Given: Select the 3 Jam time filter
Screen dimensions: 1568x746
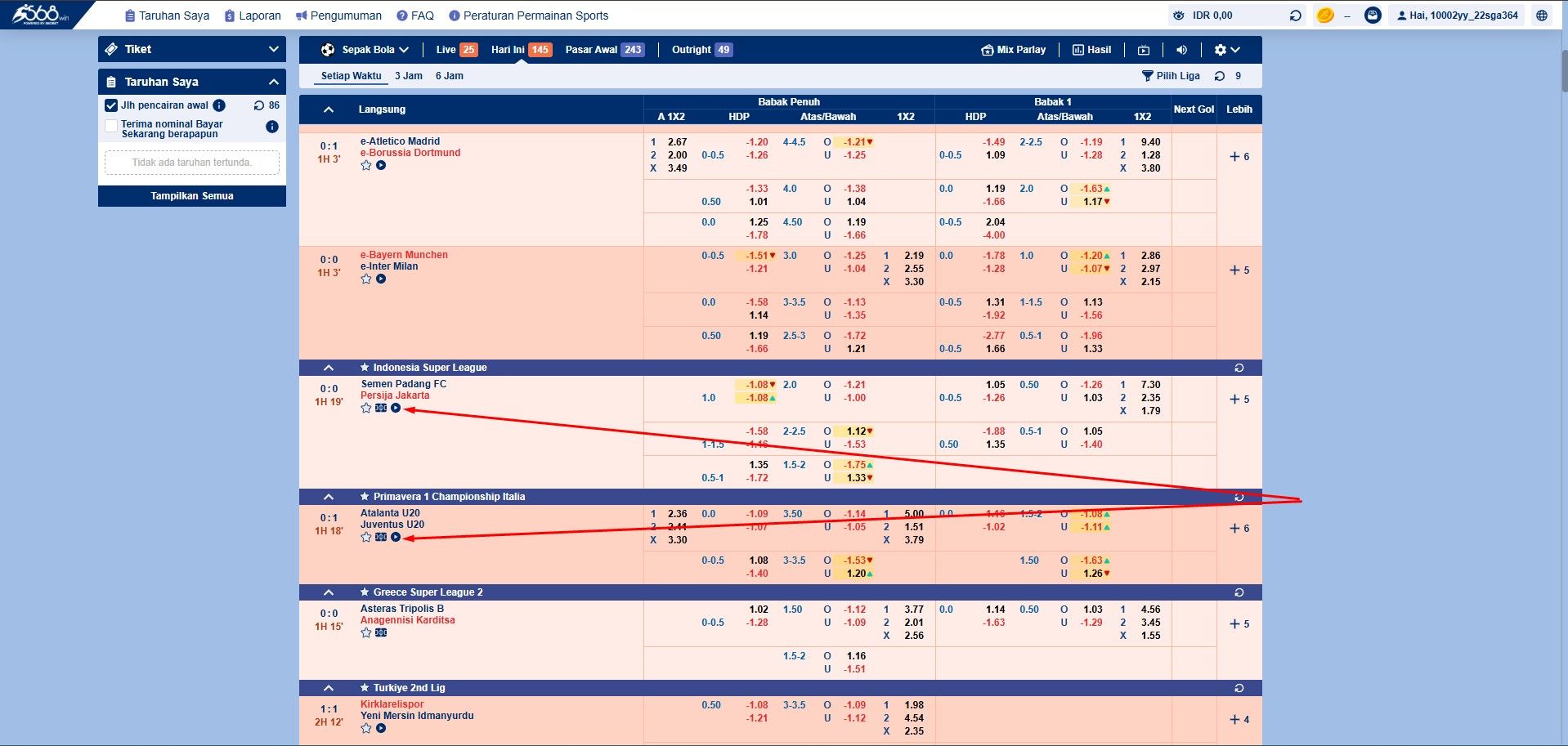Looking at the screenshot, I should 409,76.
